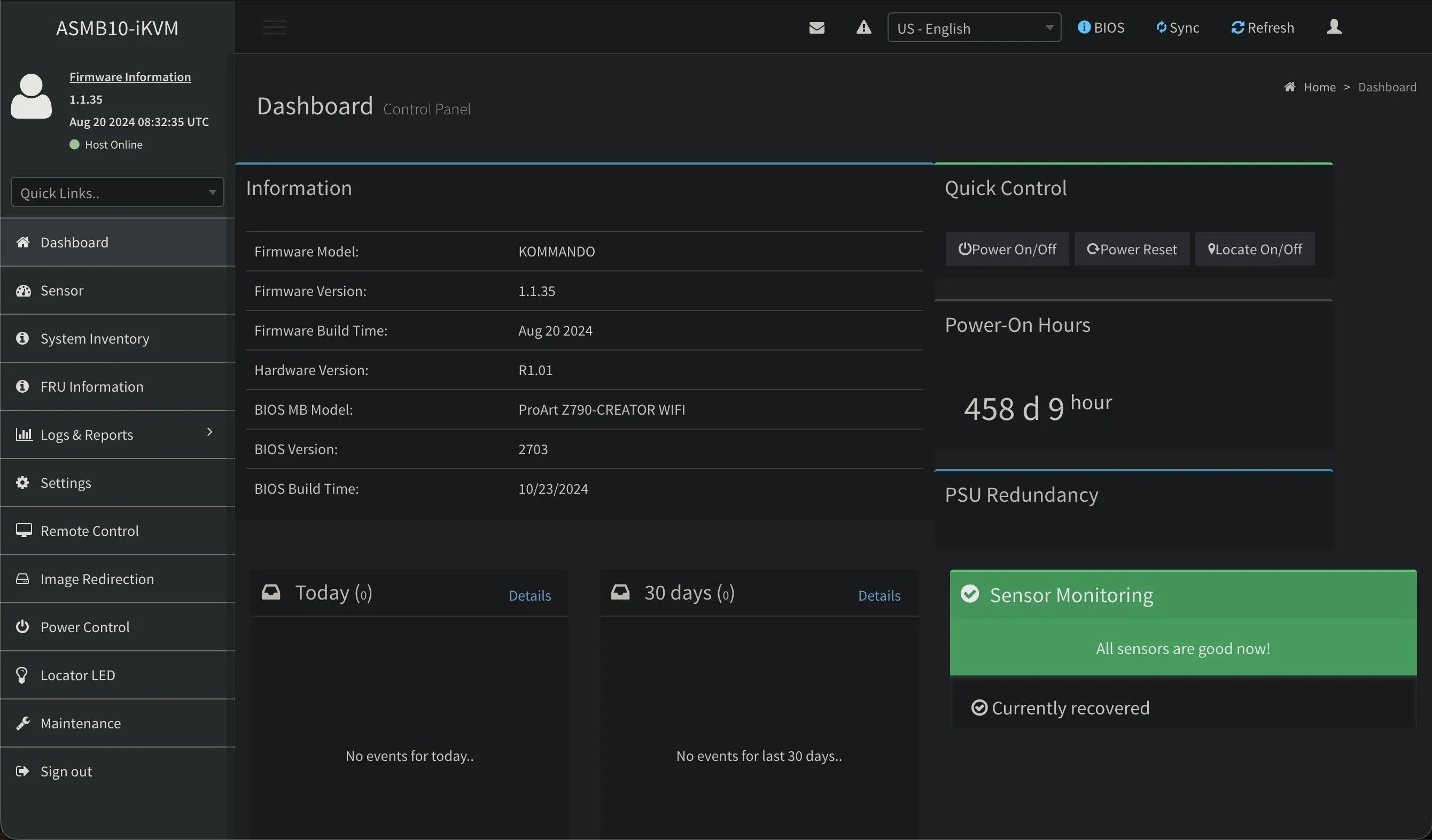Click the Refresh circular arrows icon
This screenshot has width=1432, height=840.
(x=1238, y=27)
